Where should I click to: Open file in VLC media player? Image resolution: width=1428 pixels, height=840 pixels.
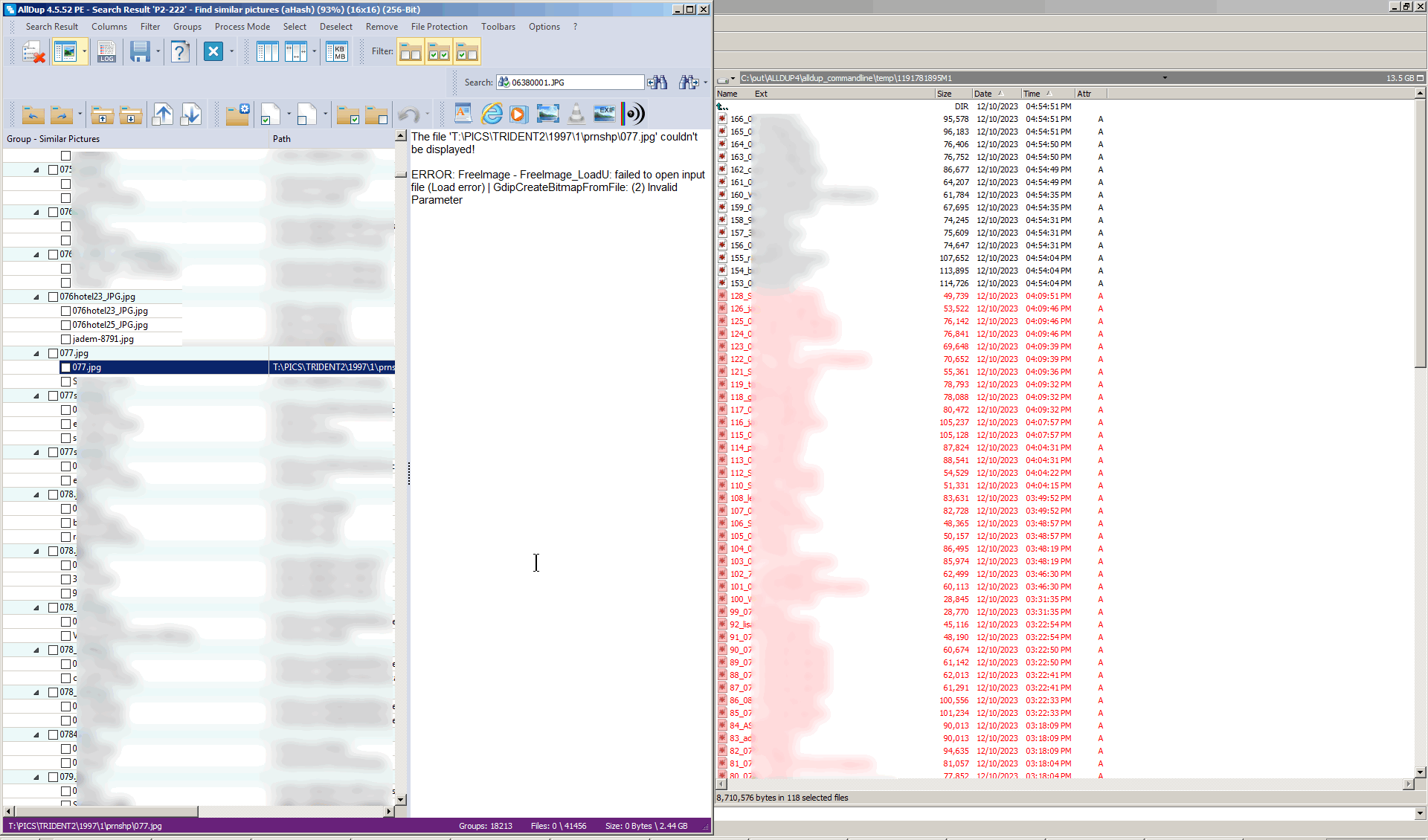coord(576,114)
